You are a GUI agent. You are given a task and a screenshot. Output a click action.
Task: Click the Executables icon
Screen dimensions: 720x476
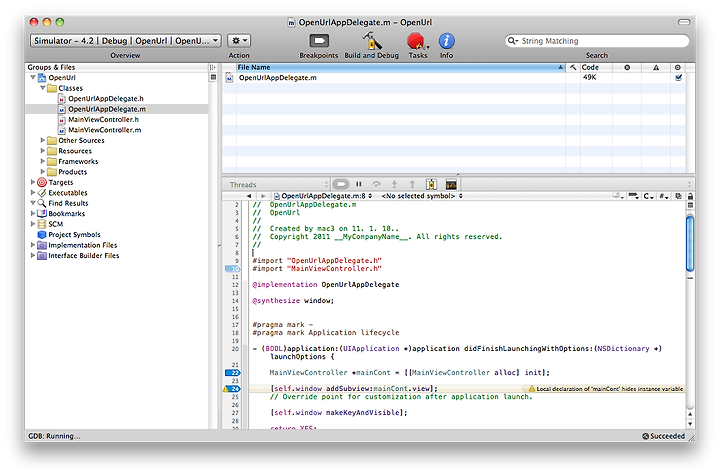tap(42, 193)
